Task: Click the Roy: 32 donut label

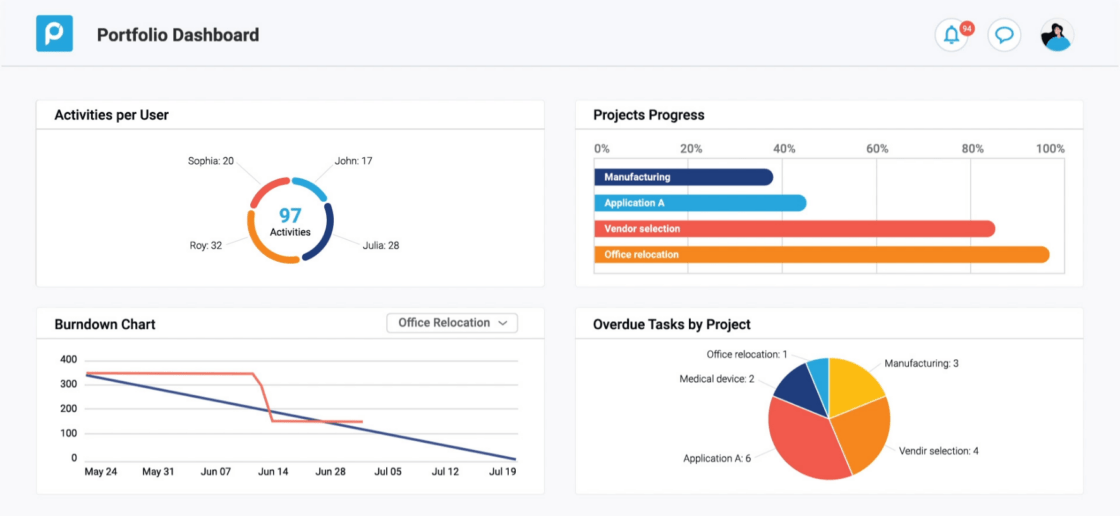Action: [206, 245]
